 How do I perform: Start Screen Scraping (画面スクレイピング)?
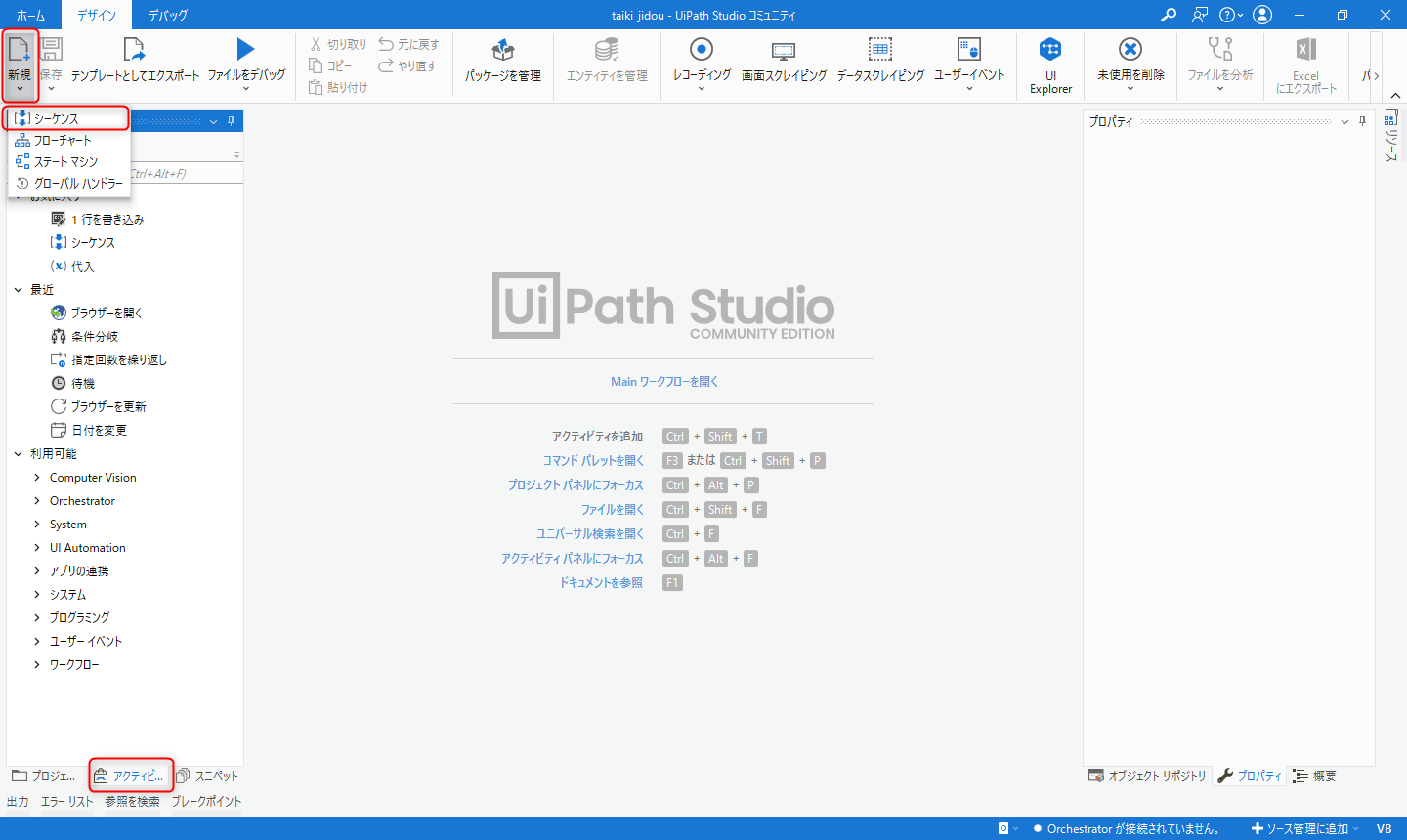[x=784, y=59]
